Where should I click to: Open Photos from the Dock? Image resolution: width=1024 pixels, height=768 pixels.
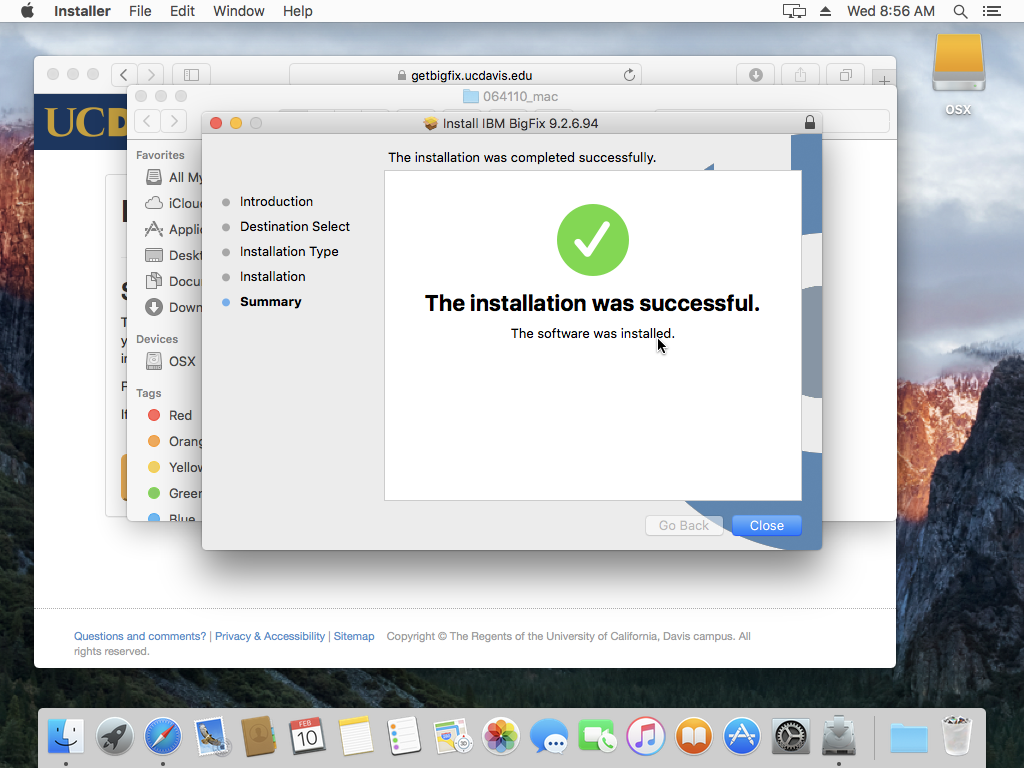(x=501, y=737)
